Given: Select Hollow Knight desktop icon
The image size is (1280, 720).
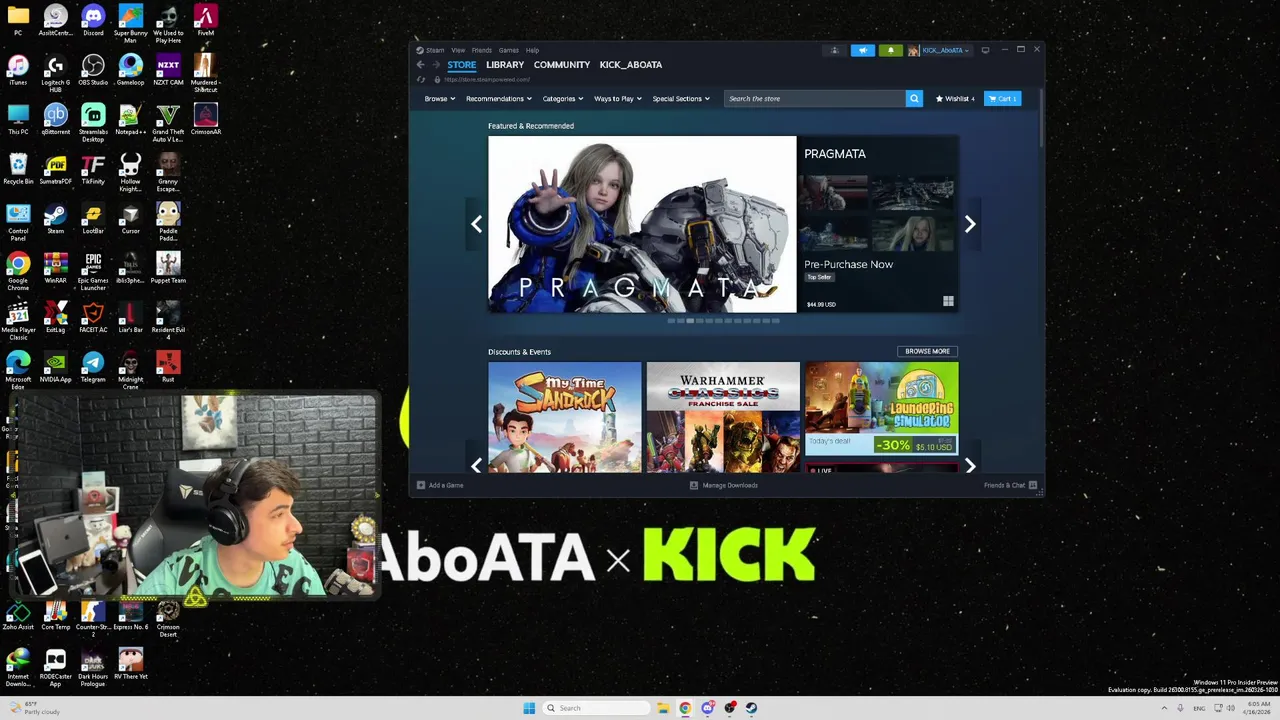Looking at the screenshot, I should (130, 171).
